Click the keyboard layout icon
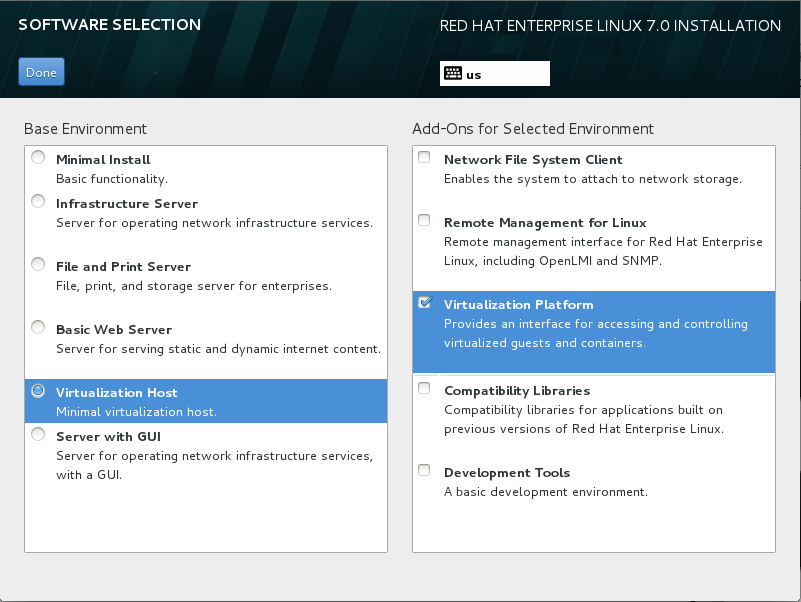801x602 pixels. 453,73
